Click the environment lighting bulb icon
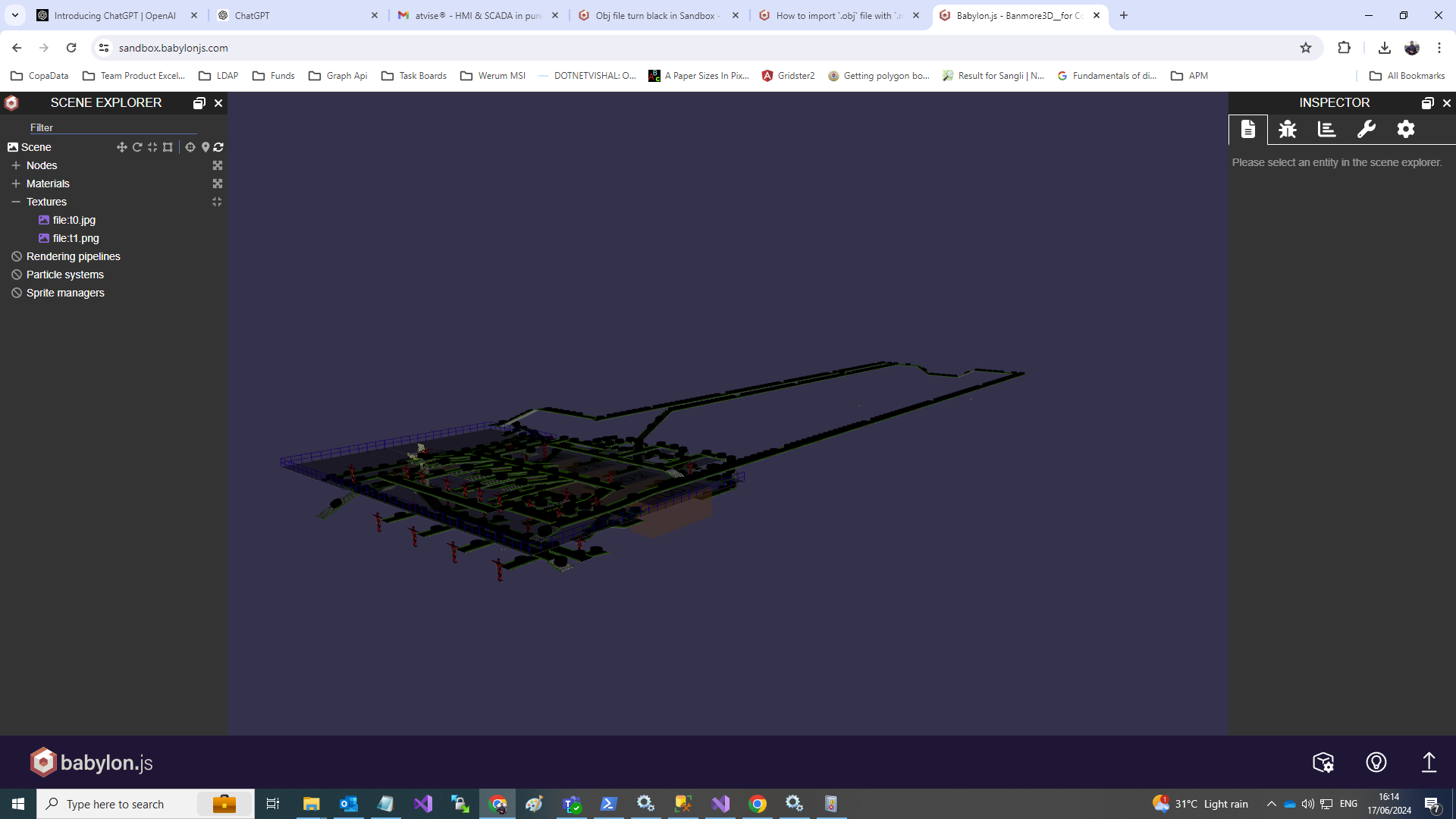 click(x=1376, y=762)
